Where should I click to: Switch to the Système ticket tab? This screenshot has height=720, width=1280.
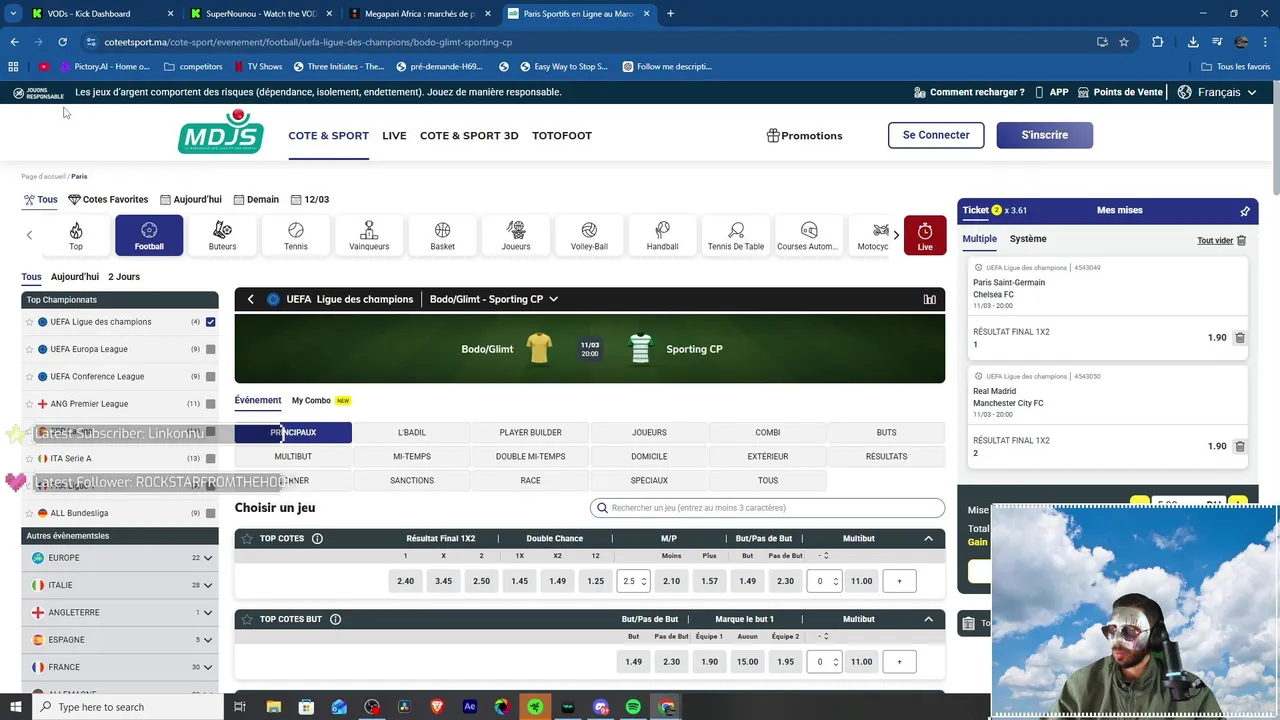coord(1028,239)
